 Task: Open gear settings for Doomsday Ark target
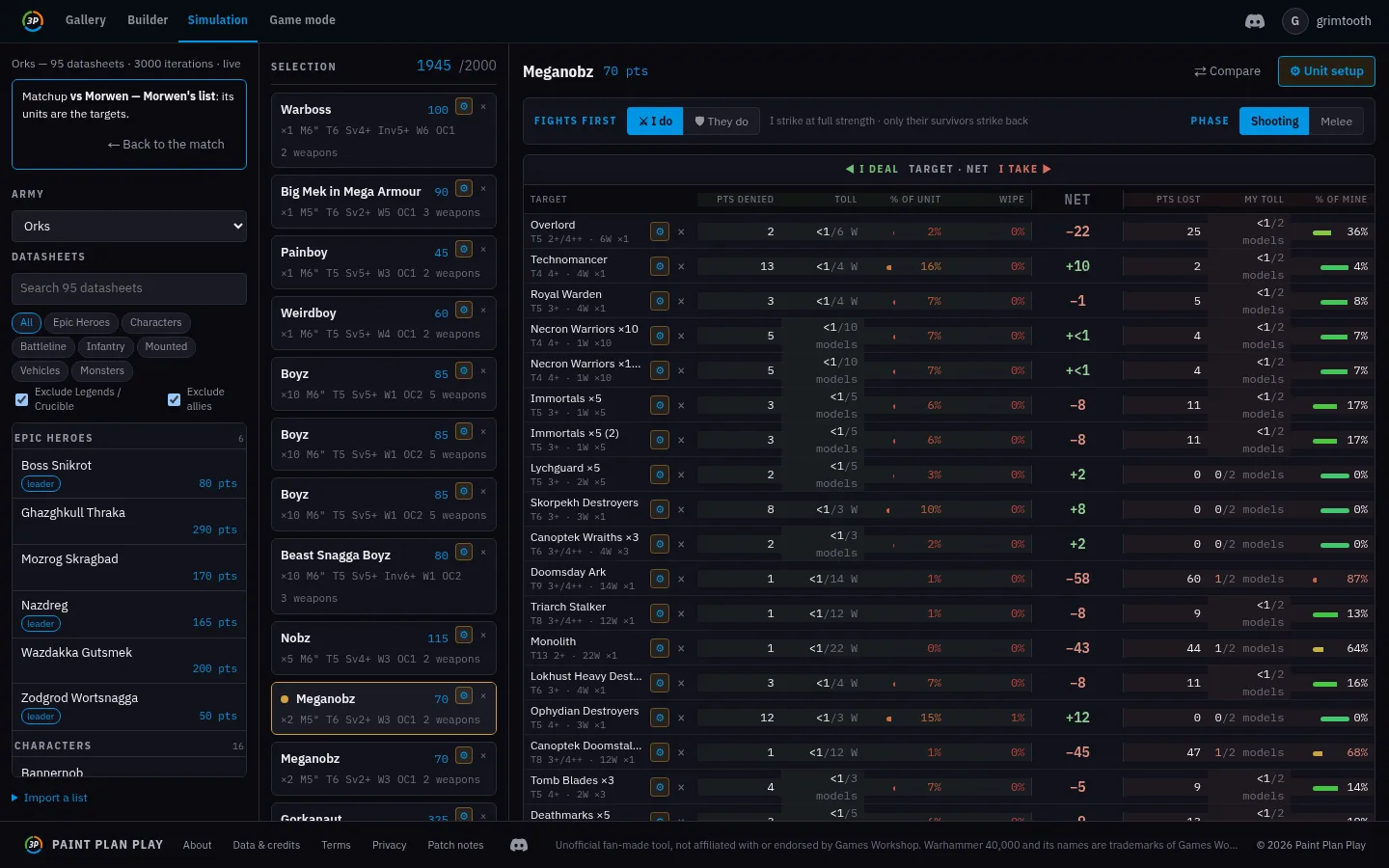pos(660,579)
